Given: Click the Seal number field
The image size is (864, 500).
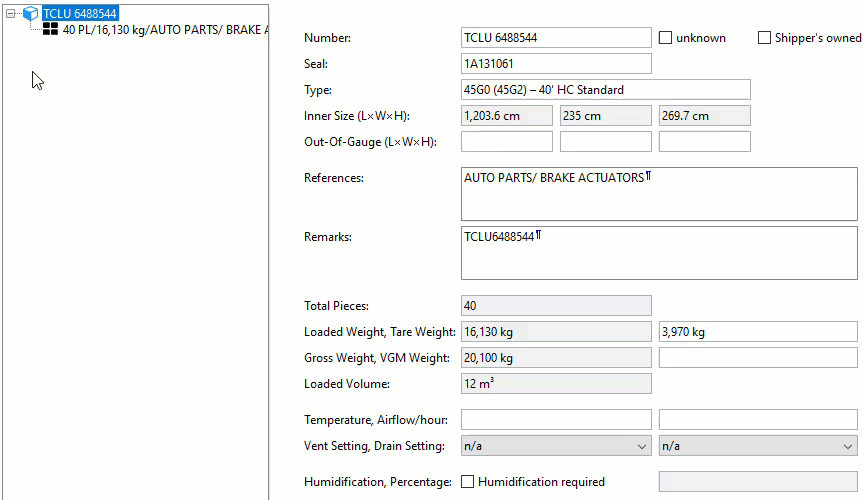Looking at the screenshot, I should [x=555, y=64].
